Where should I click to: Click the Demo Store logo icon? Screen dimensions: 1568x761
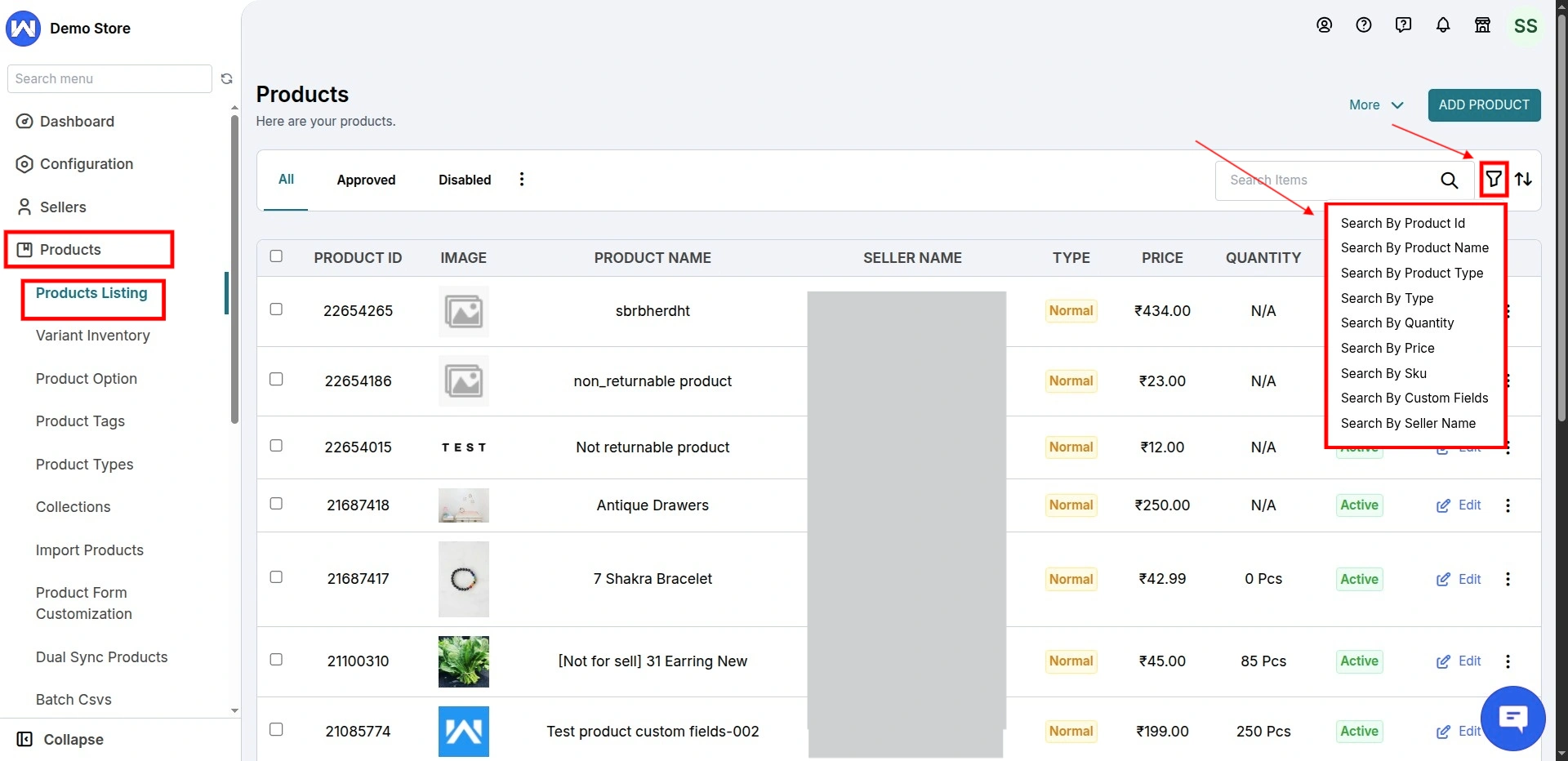coord(23,29)
